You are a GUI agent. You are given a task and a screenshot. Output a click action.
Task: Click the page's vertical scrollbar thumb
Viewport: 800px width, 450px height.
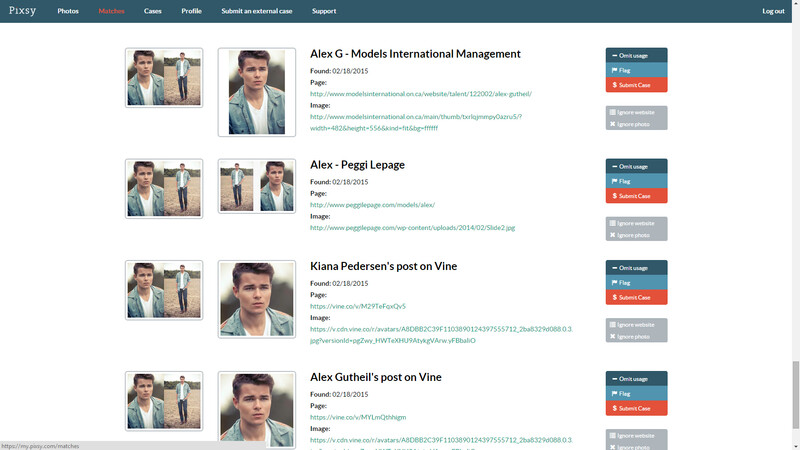tap(796, 395)
